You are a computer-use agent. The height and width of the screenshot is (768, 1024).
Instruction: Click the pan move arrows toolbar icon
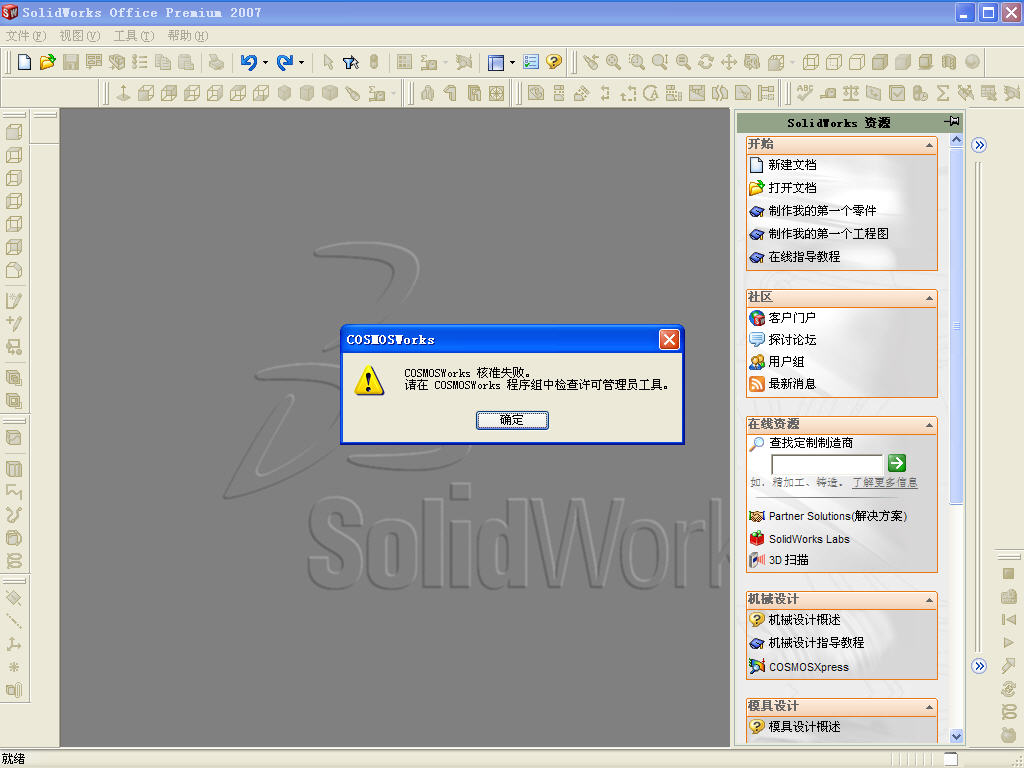tap(729, 62)
